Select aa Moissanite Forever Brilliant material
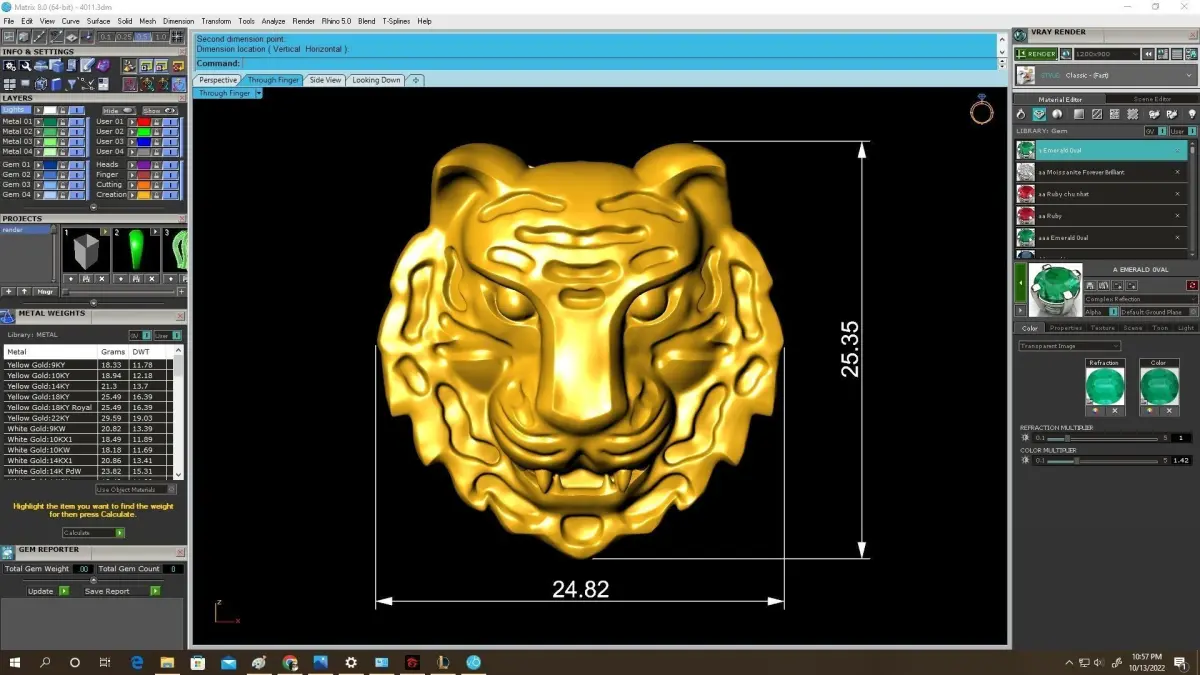This screenshot has height=675, width=1200. click(x=1101, y=172)
